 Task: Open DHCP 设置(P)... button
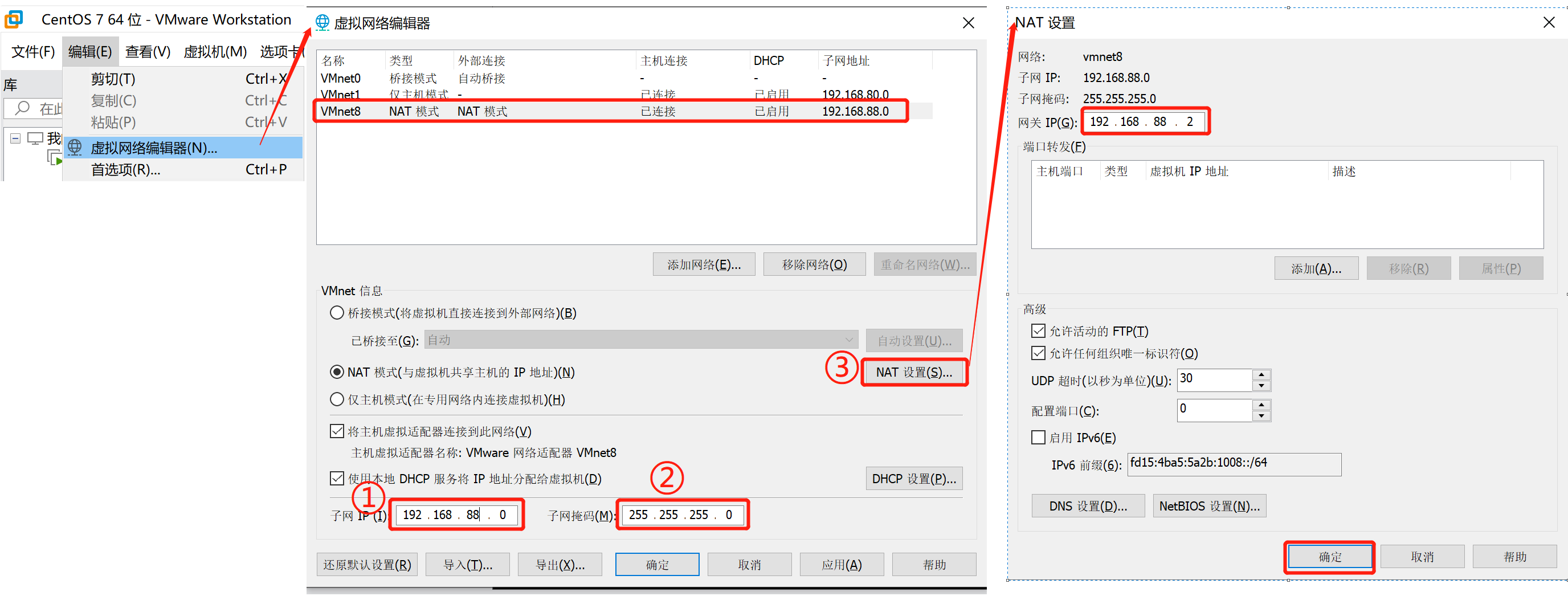914,479
